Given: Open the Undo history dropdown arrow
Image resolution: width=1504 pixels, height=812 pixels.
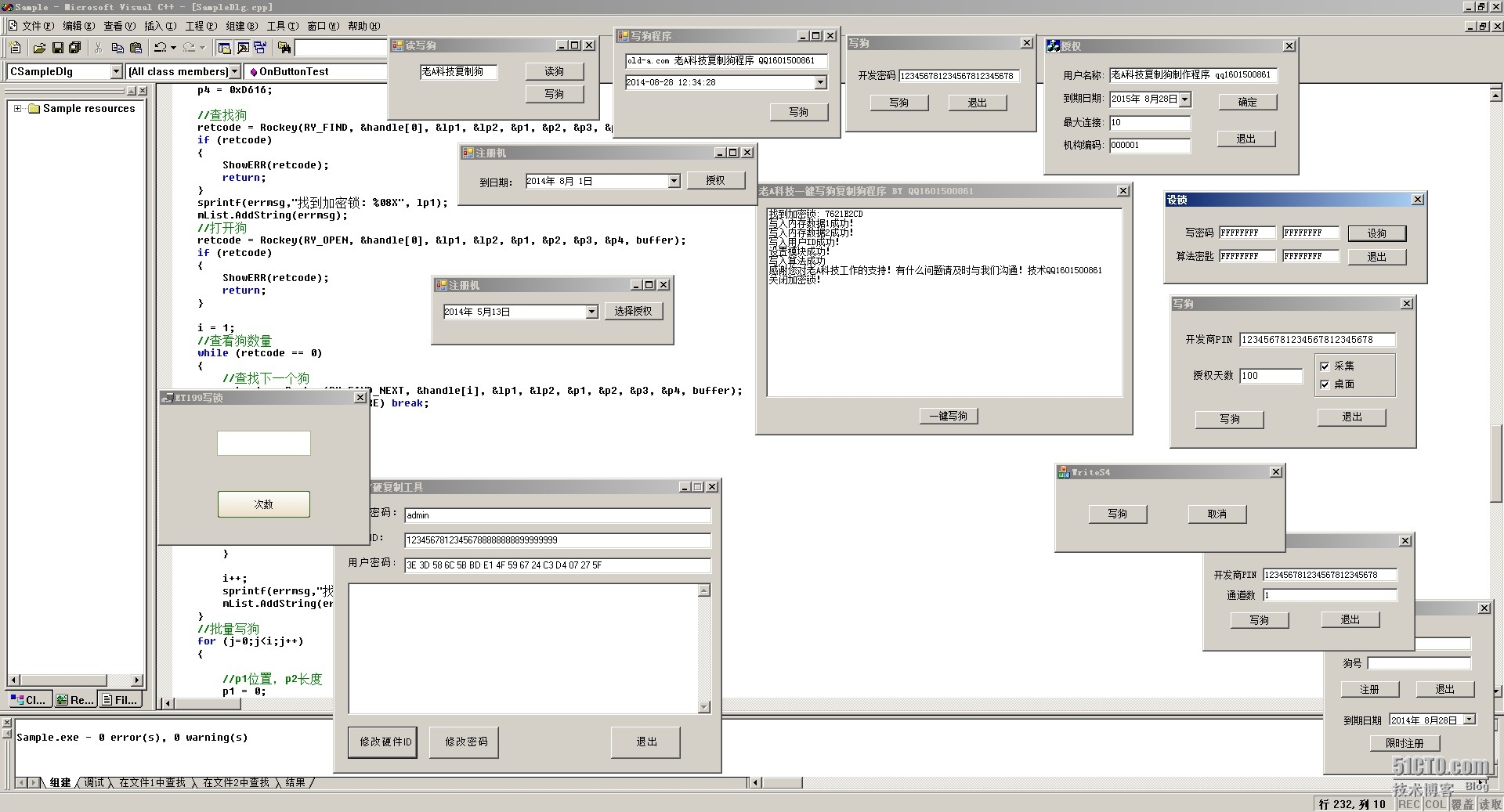Looking at the screenshot, I should point(173,48).
